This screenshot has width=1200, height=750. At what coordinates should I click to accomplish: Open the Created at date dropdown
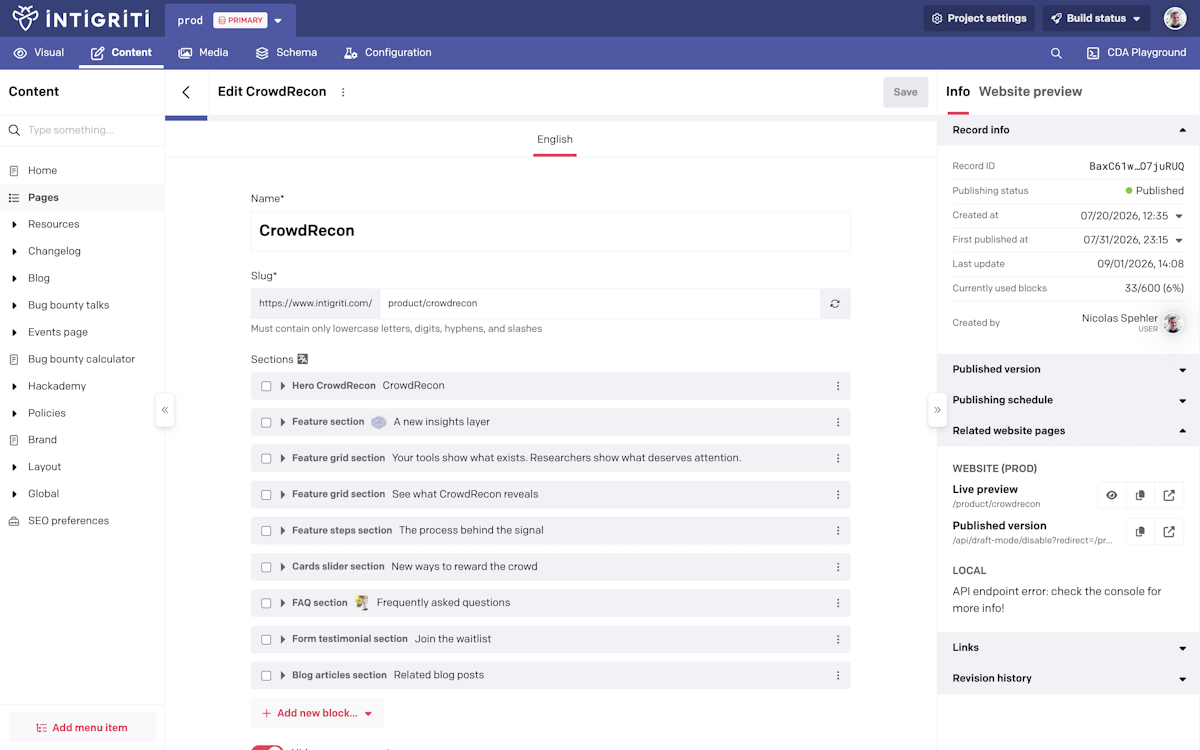1179,216
